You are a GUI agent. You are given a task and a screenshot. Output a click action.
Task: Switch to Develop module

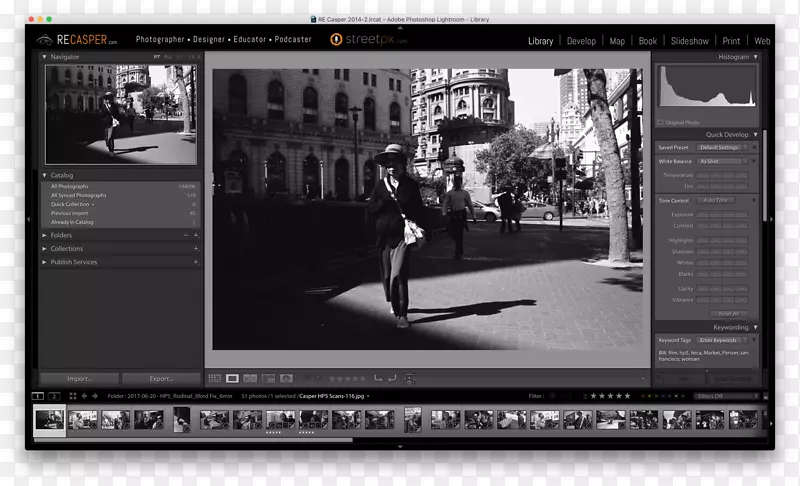pos(581,41)
